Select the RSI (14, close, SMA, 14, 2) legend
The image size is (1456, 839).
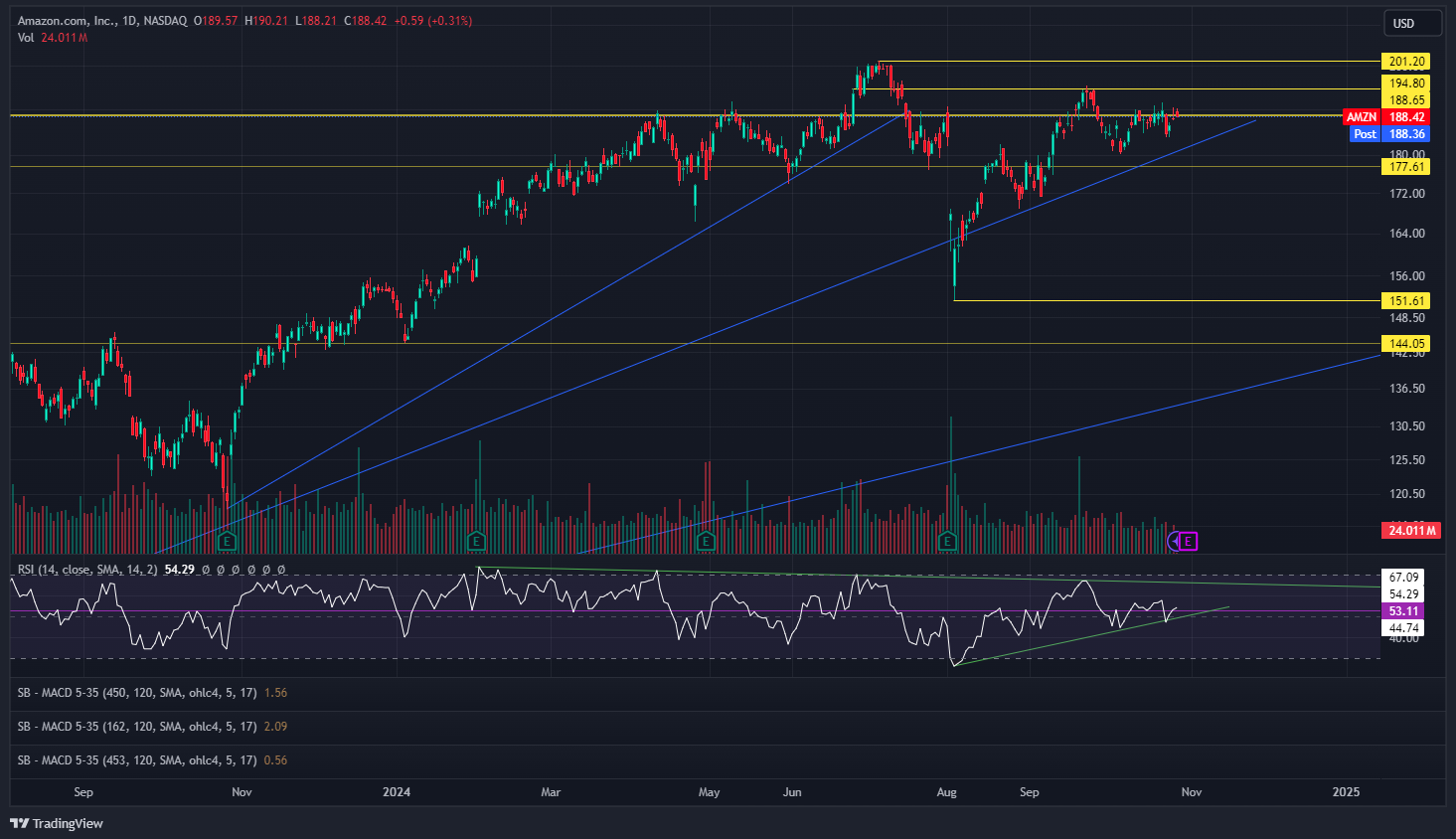[87, 570]
